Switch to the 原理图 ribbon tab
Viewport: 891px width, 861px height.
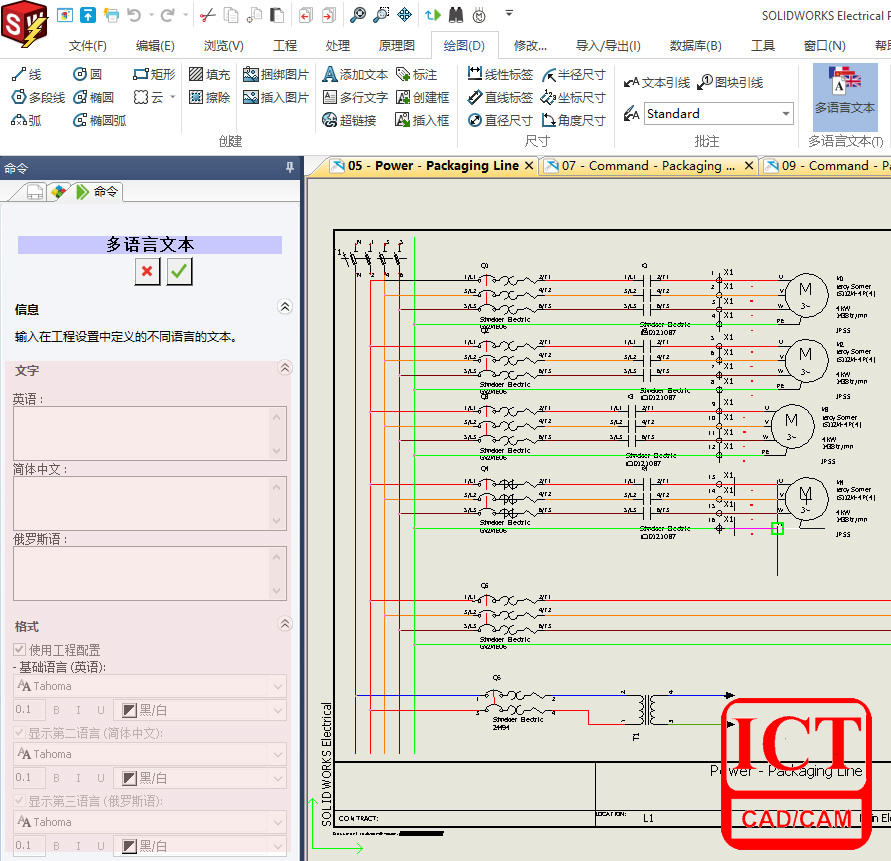[x=397, y=45]
